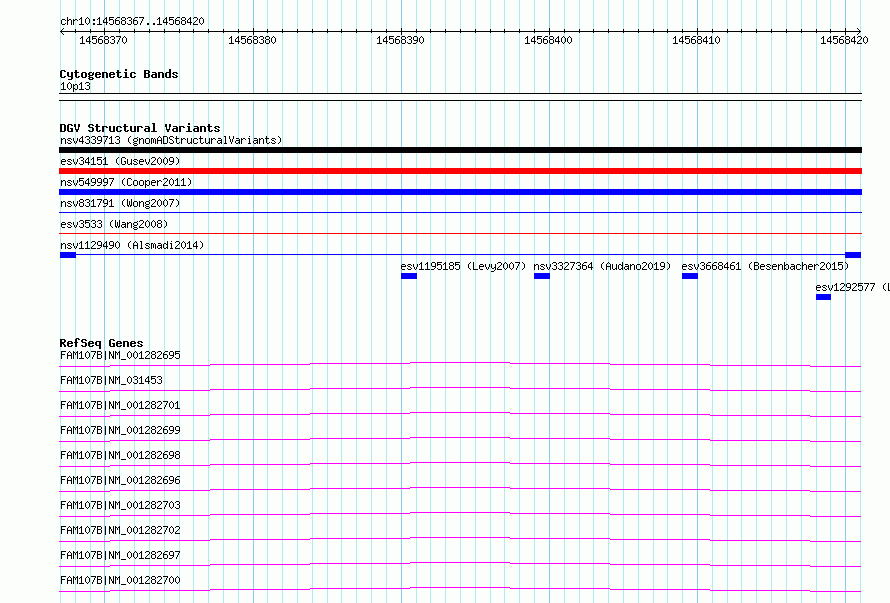Open the nsv1129490 (Alsmadi2014) label

coord(132,245)
